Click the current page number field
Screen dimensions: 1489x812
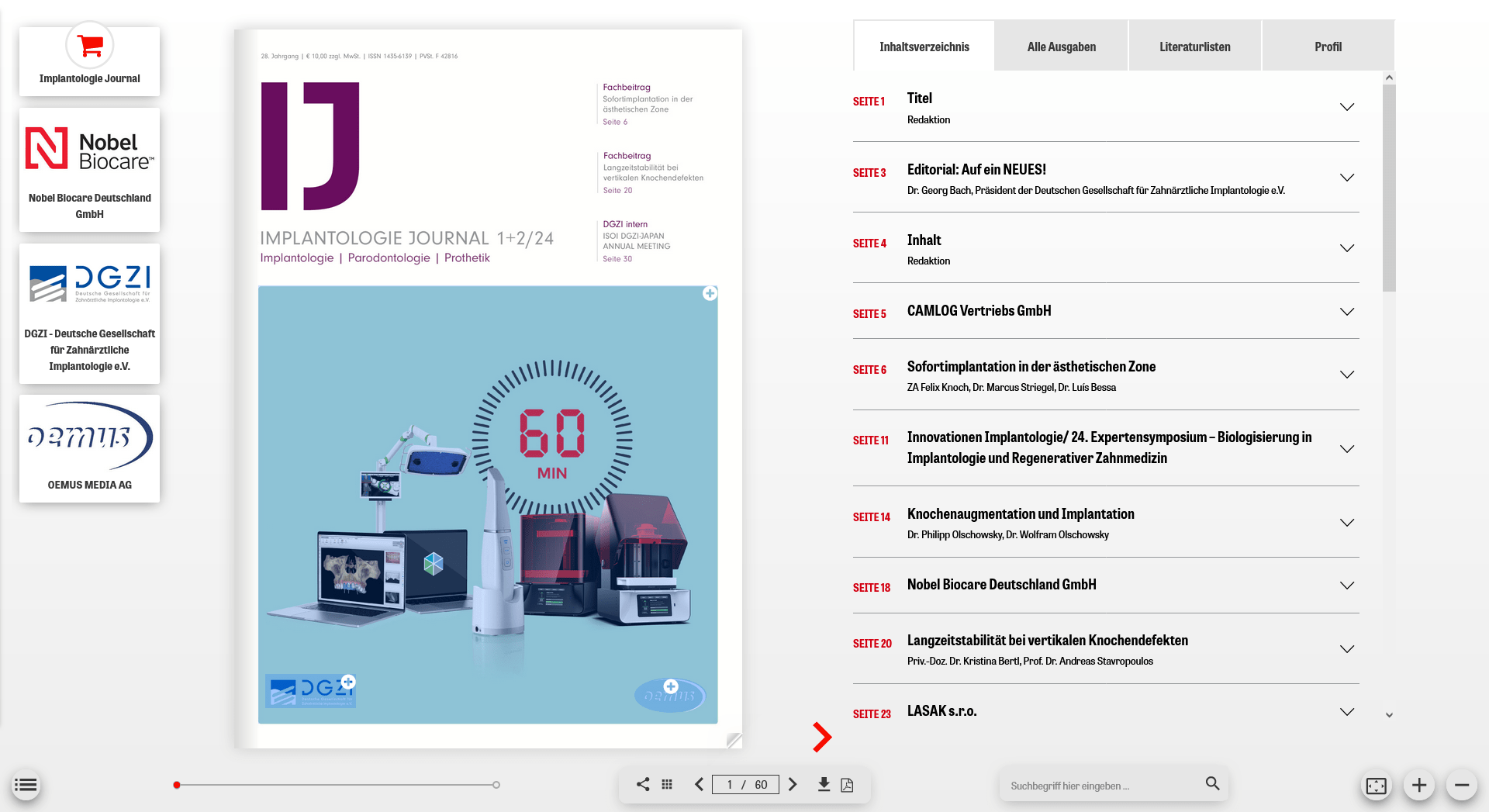tap(730, 785)
